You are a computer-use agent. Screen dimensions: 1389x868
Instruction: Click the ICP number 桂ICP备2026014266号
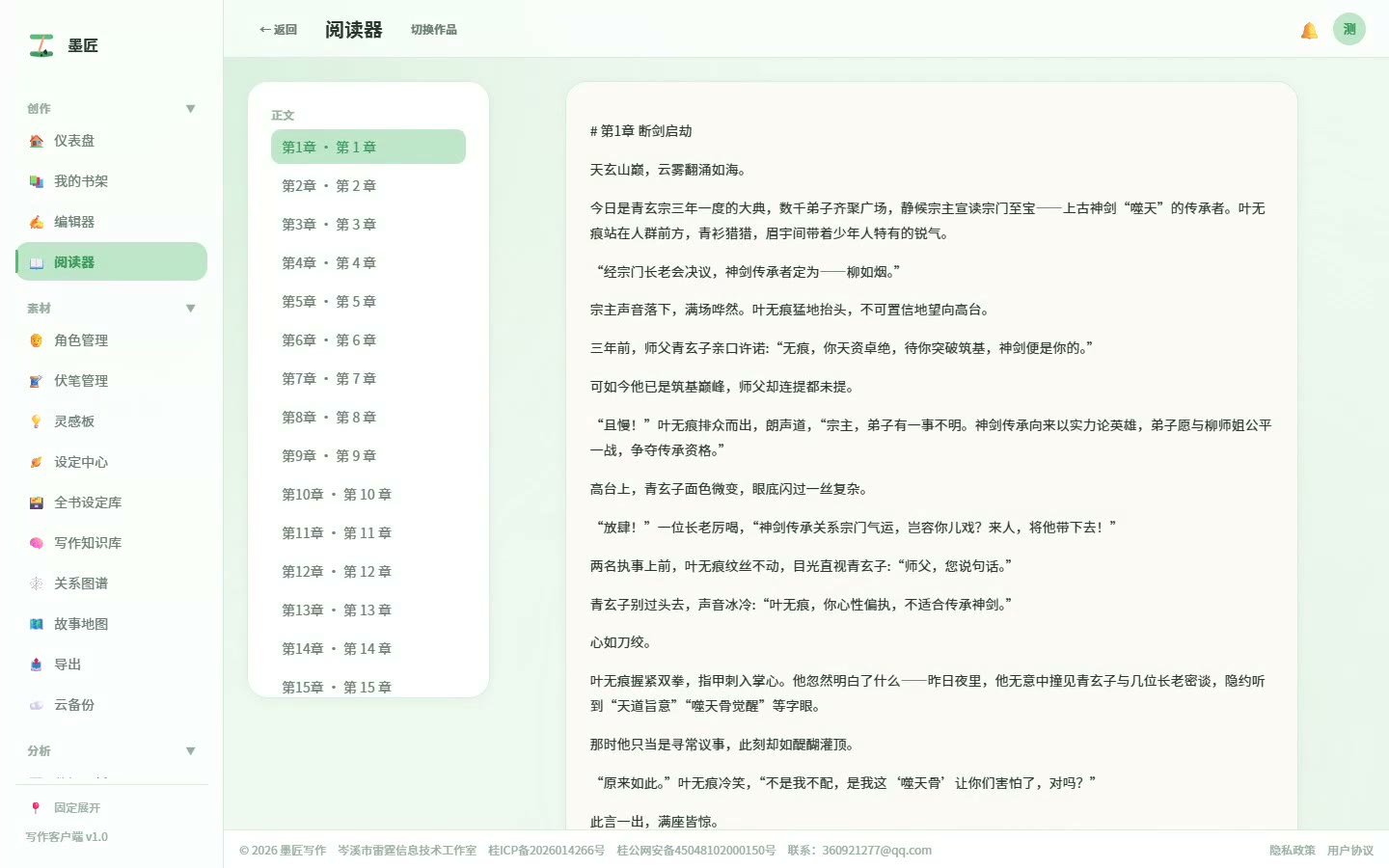coord(546,851)
